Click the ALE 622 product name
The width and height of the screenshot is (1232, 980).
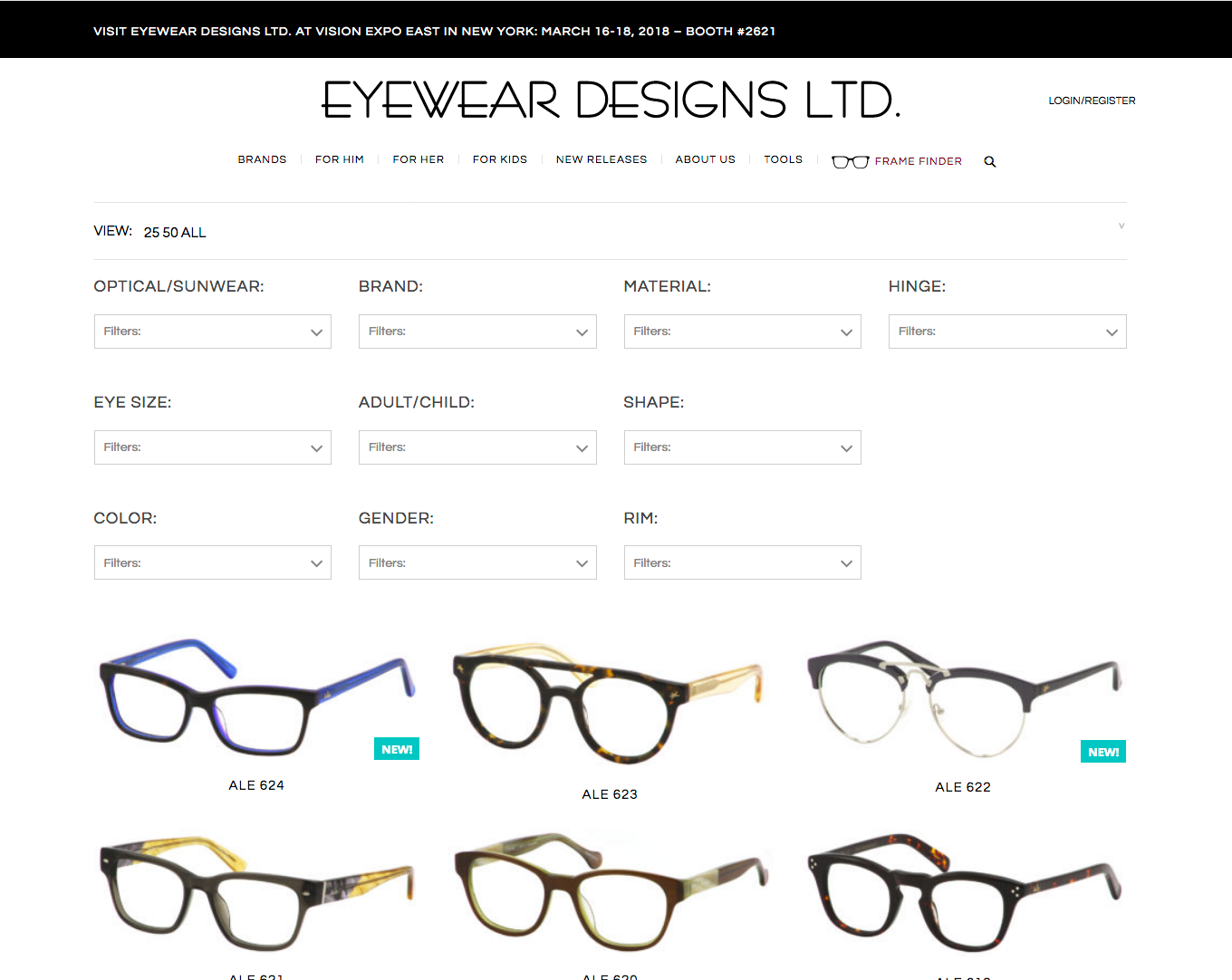(963, 787)
